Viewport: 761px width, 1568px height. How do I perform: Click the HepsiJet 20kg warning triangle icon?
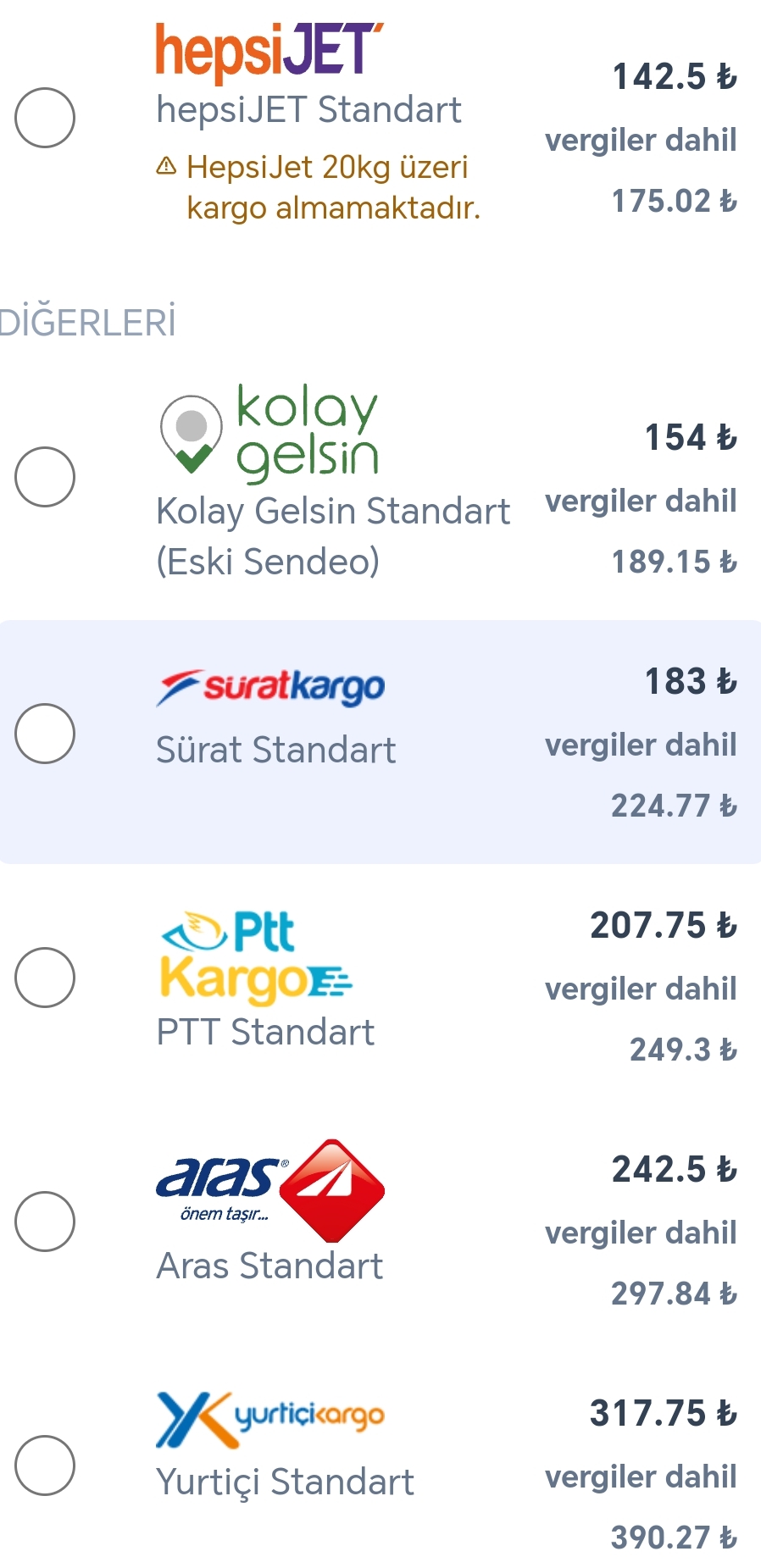pyautogui.click(x=167, y=166)
